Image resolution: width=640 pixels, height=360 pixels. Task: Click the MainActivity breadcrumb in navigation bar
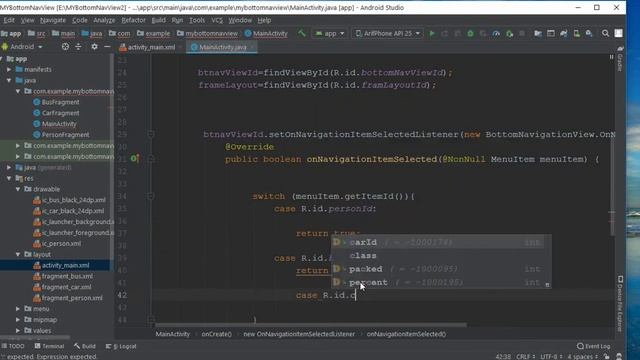(x=266, y=33)
